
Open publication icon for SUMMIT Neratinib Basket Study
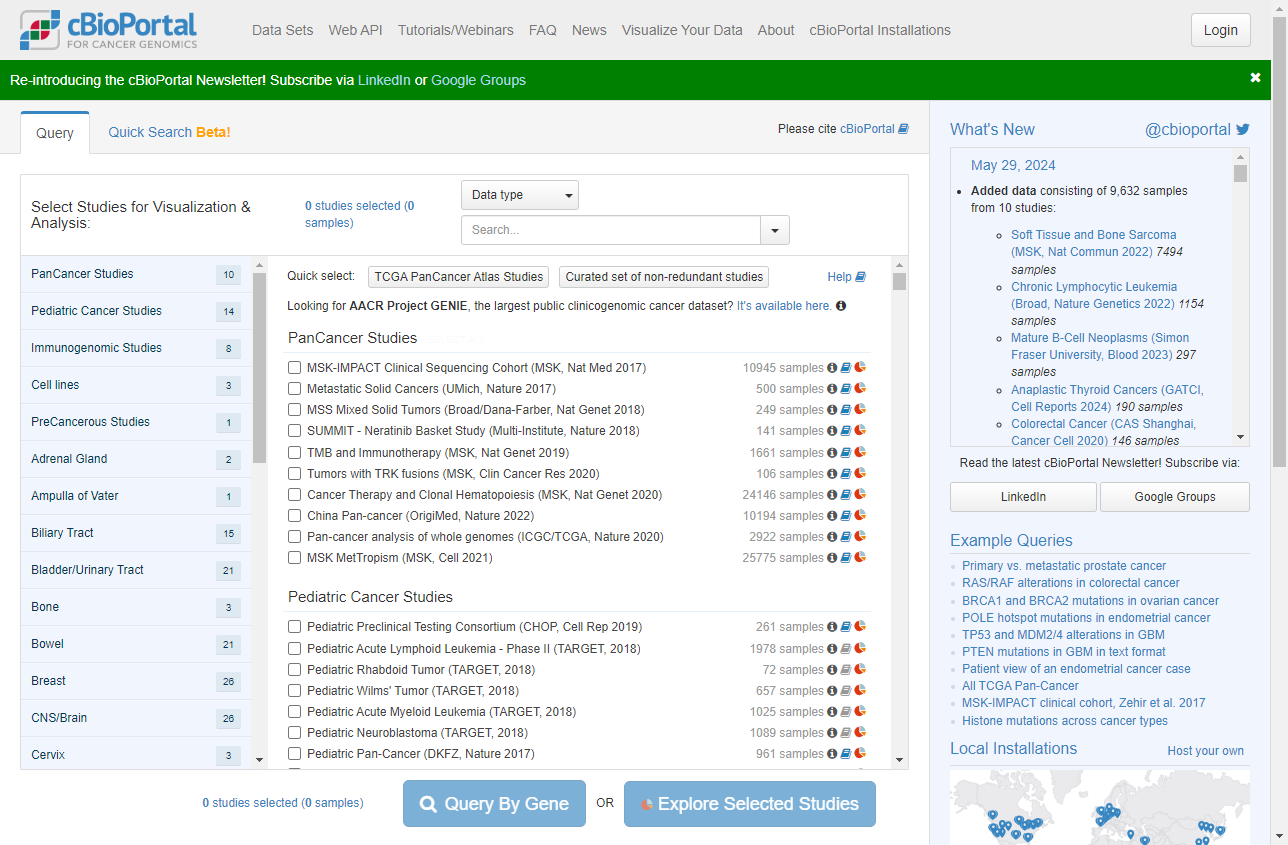click(x=846, y=431)
